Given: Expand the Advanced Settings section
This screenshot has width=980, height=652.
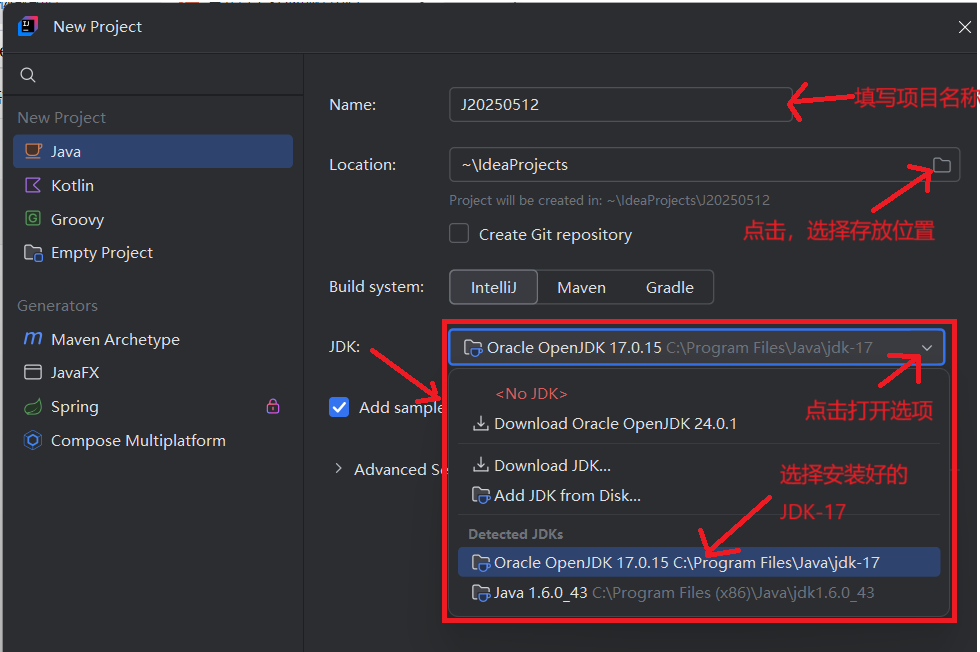Looking at the screenshot, I should (338, 468).
